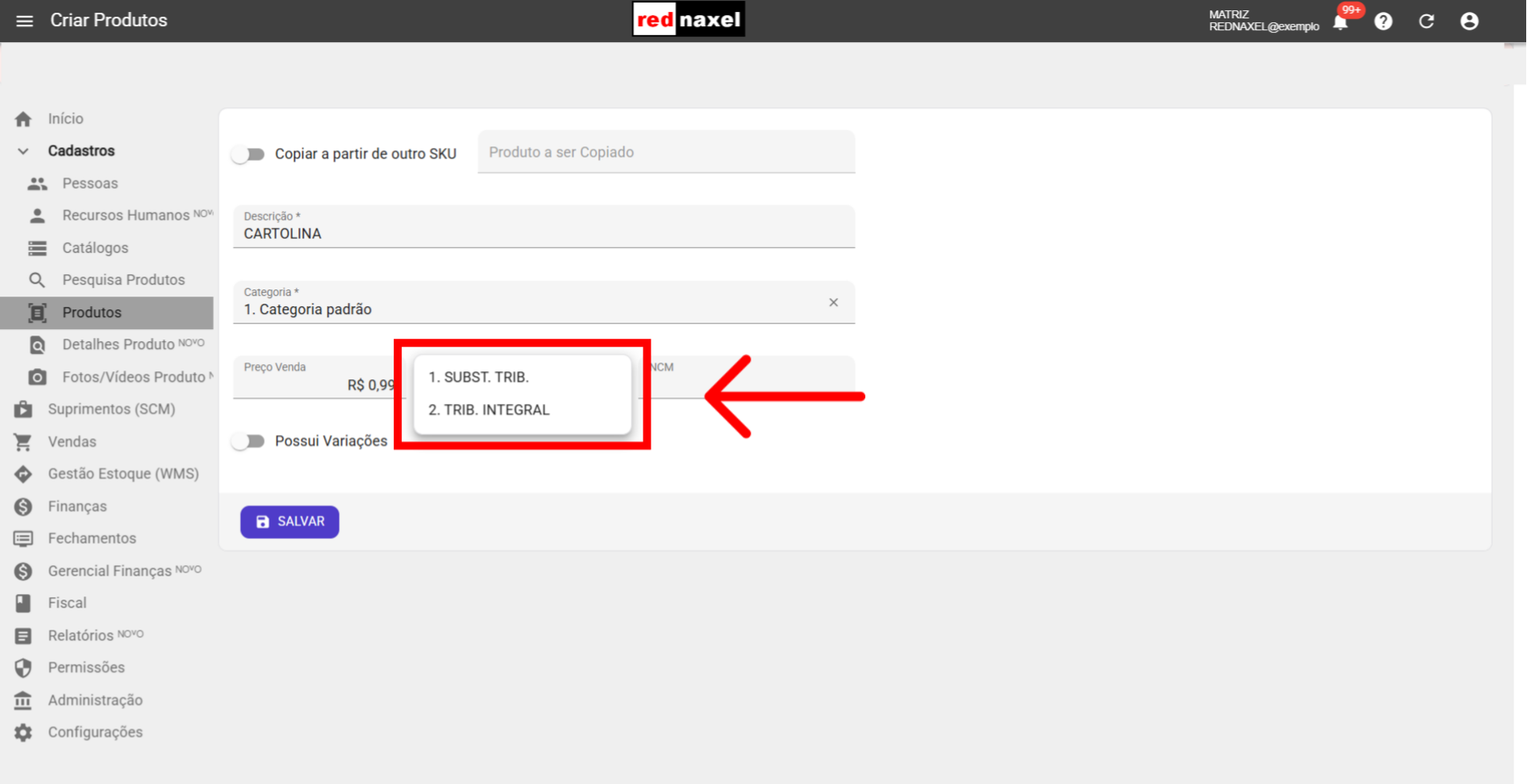Click the Pessoas people icon
The width and height of the screenshot is (1527, 784).
pos(37,184)
